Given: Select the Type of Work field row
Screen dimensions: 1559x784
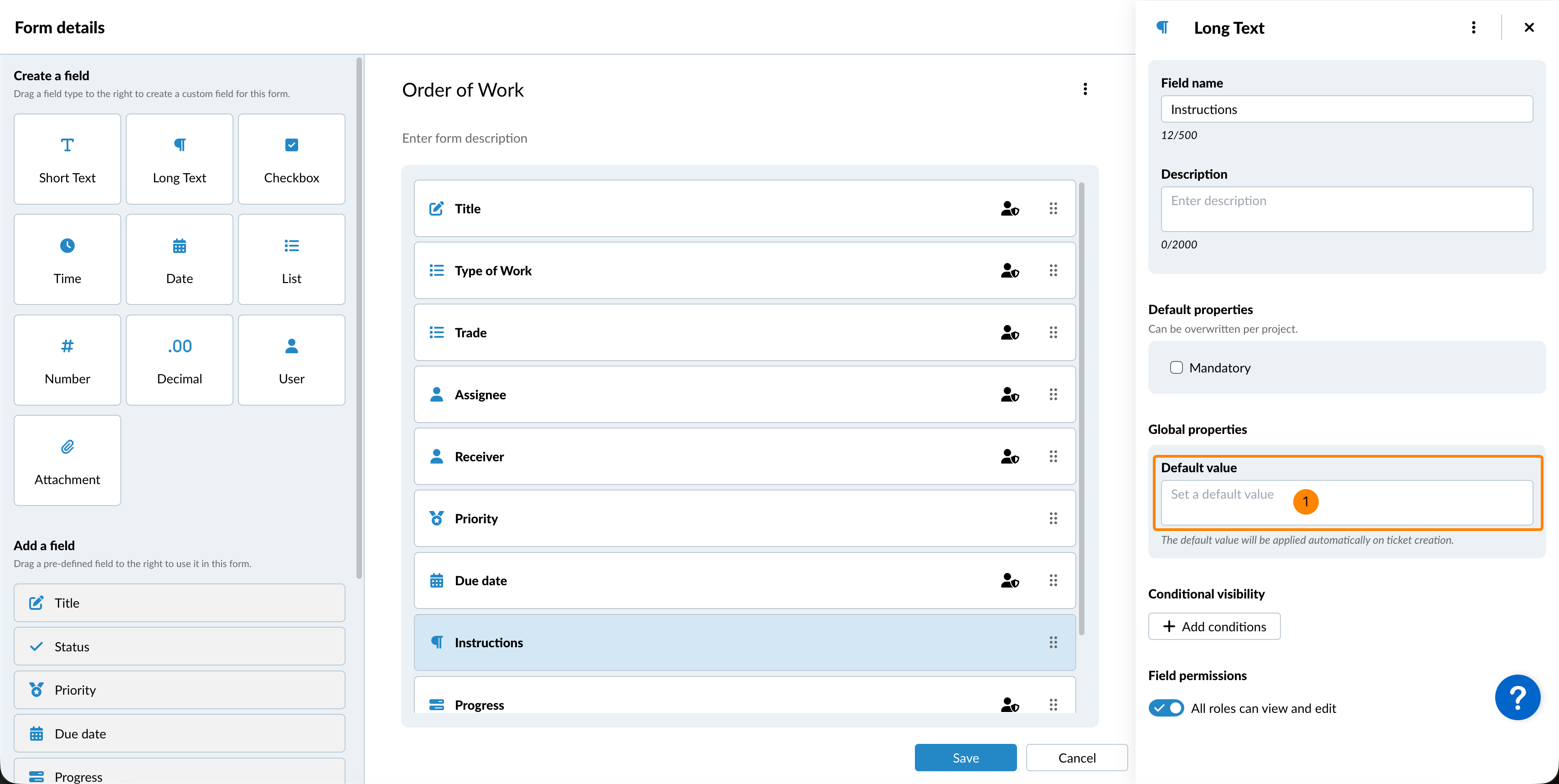Looking at the screenshot, I should [744, 270].
